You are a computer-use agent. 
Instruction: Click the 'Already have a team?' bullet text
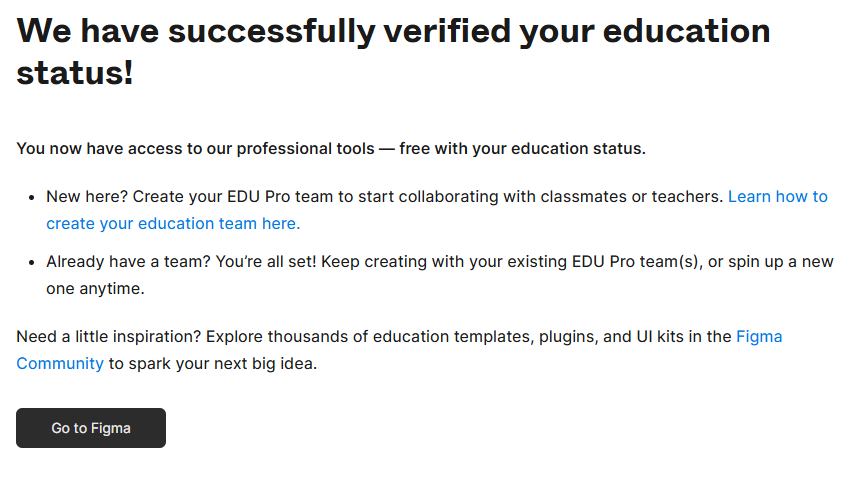[x=128, y=262]
